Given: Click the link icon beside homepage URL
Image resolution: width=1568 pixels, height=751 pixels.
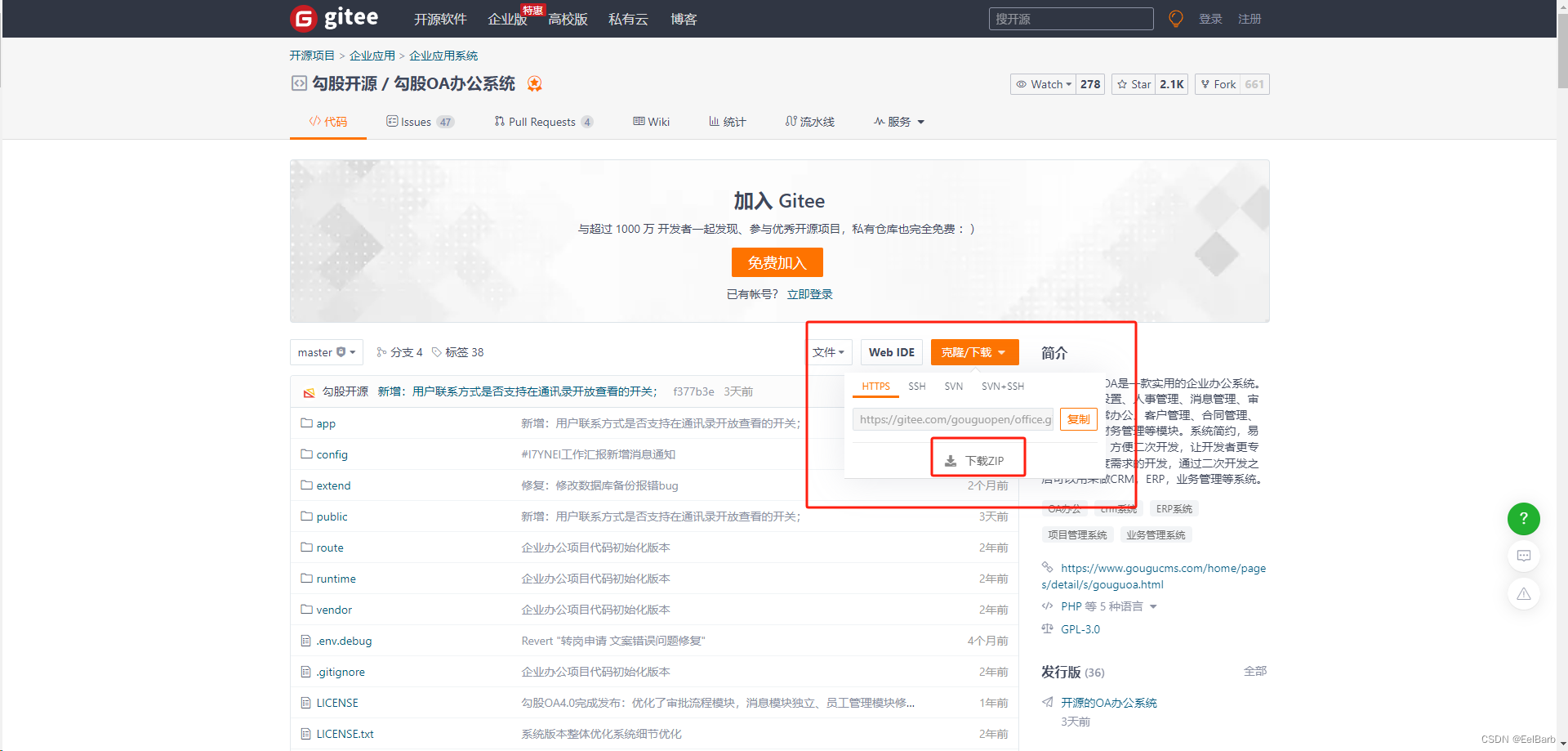Looking at the screenshot, I should tap(1048, 567).
